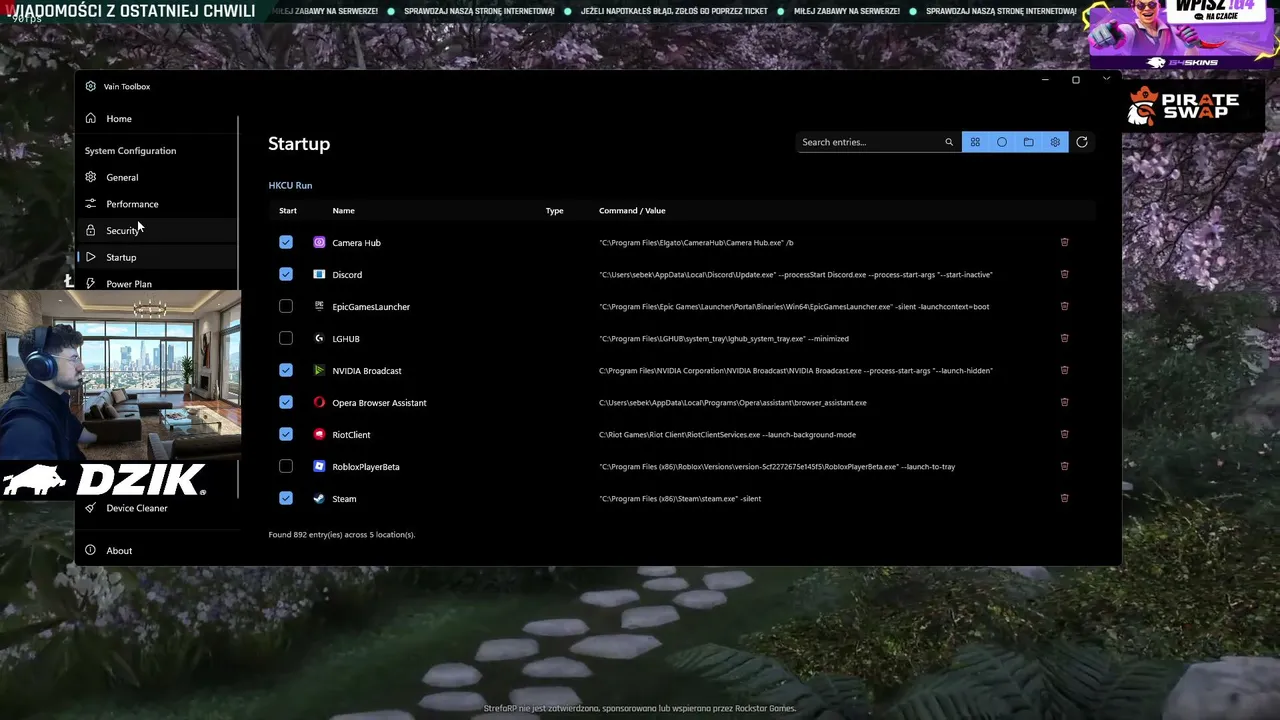Click the EpicGamesLauncher app icon
The height and width of the screenshot is (720, 1280).
(x=319, y=306)
